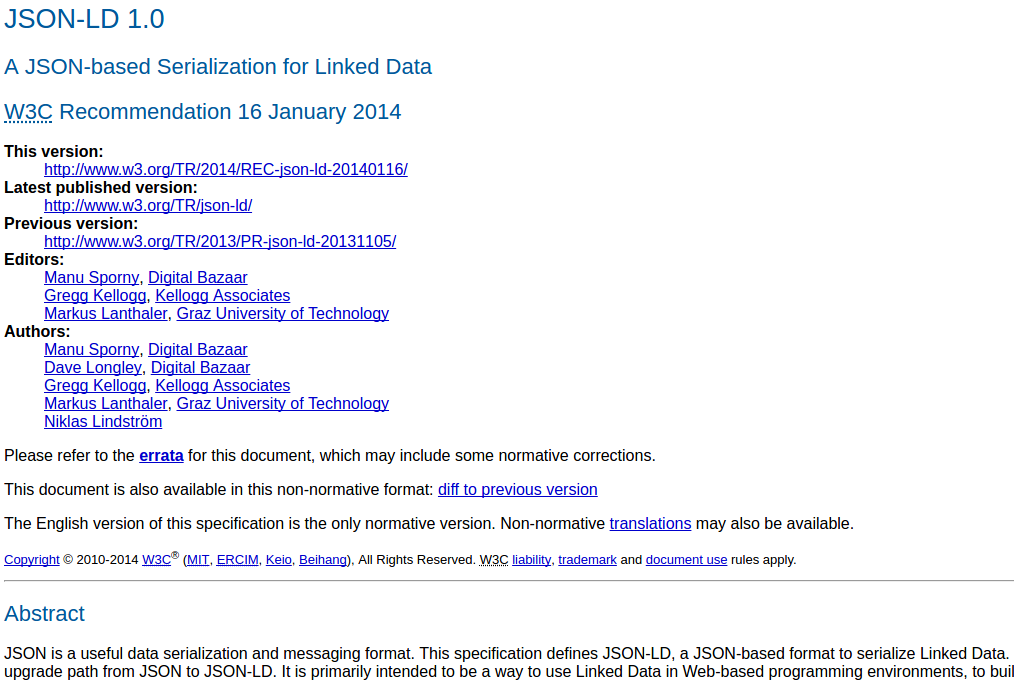Open the document use link
Image resolution: width=1014 pixels, height=682 pixels.
pos(686,560)
